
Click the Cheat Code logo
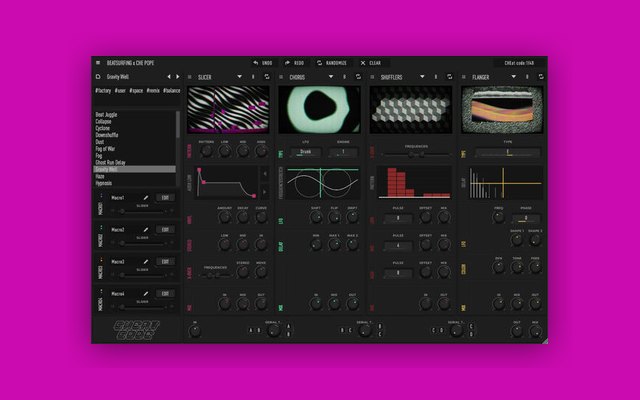[136, 330]
